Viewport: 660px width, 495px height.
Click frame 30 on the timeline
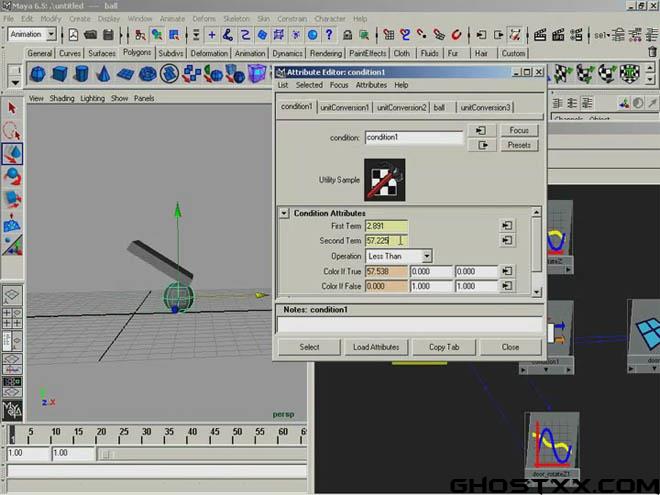pos(146,434)
